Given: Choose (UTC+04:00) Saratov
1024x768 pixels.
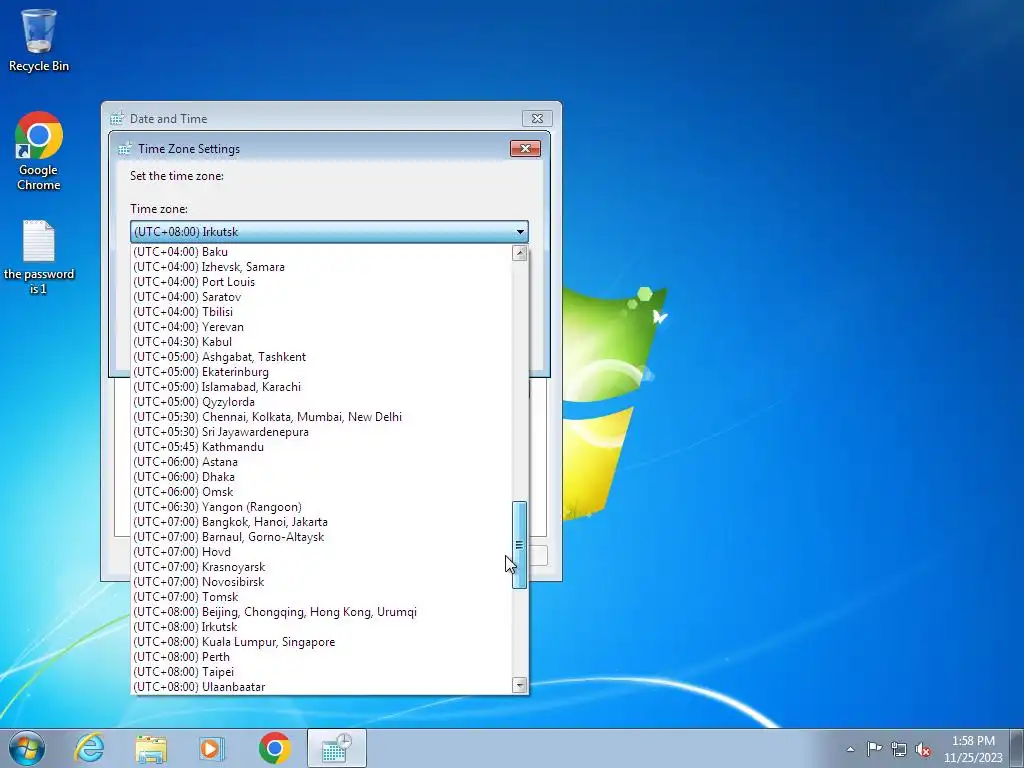Looking at the screenshot, I should click(321, 297).
